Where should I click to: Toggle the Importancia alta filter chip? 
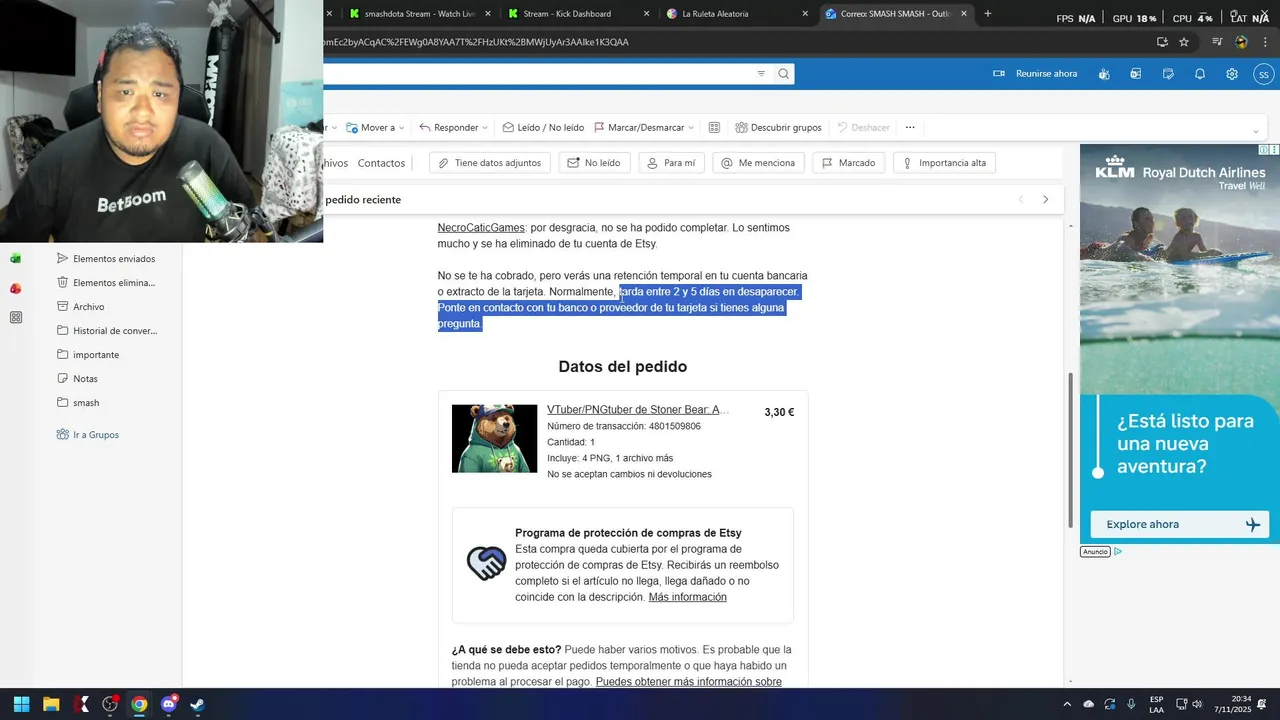(944, 163)
